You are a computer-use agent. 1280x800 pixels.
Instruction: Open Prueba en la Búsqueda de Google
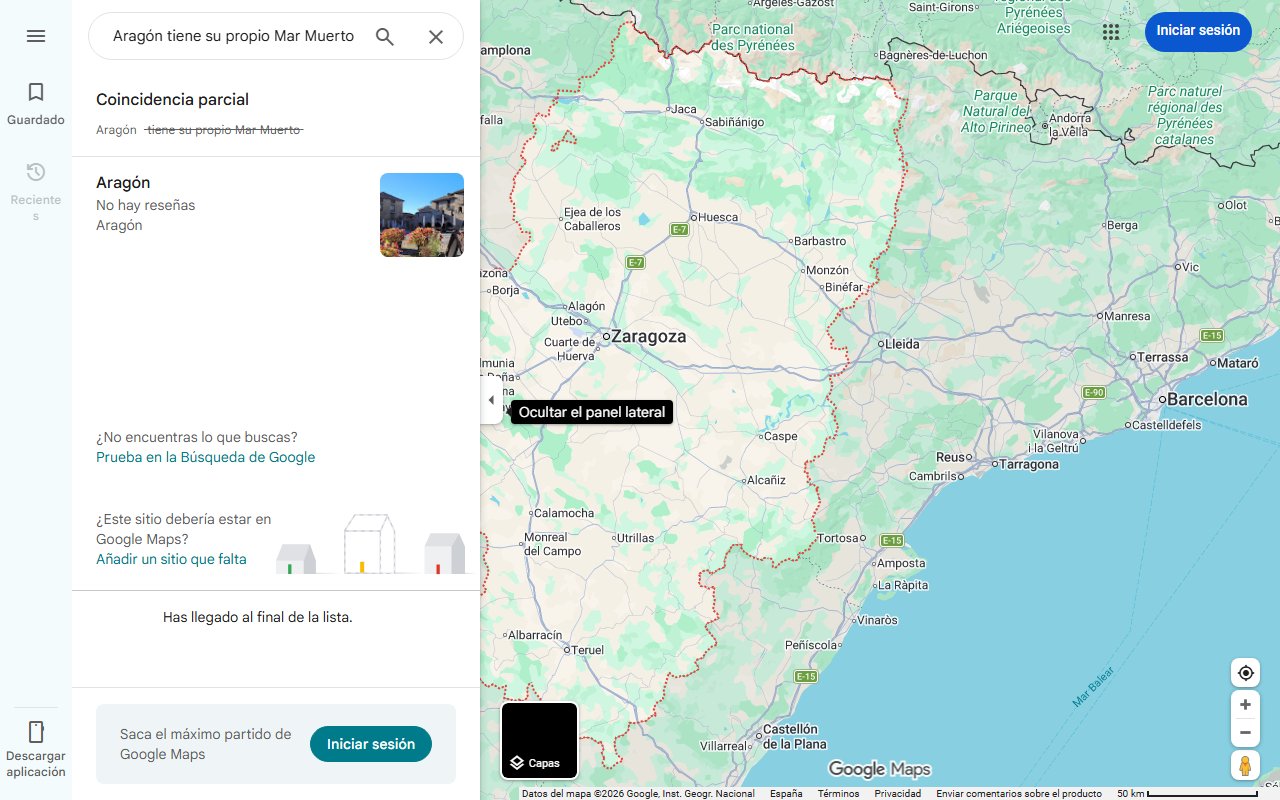(x=205, y=457)
